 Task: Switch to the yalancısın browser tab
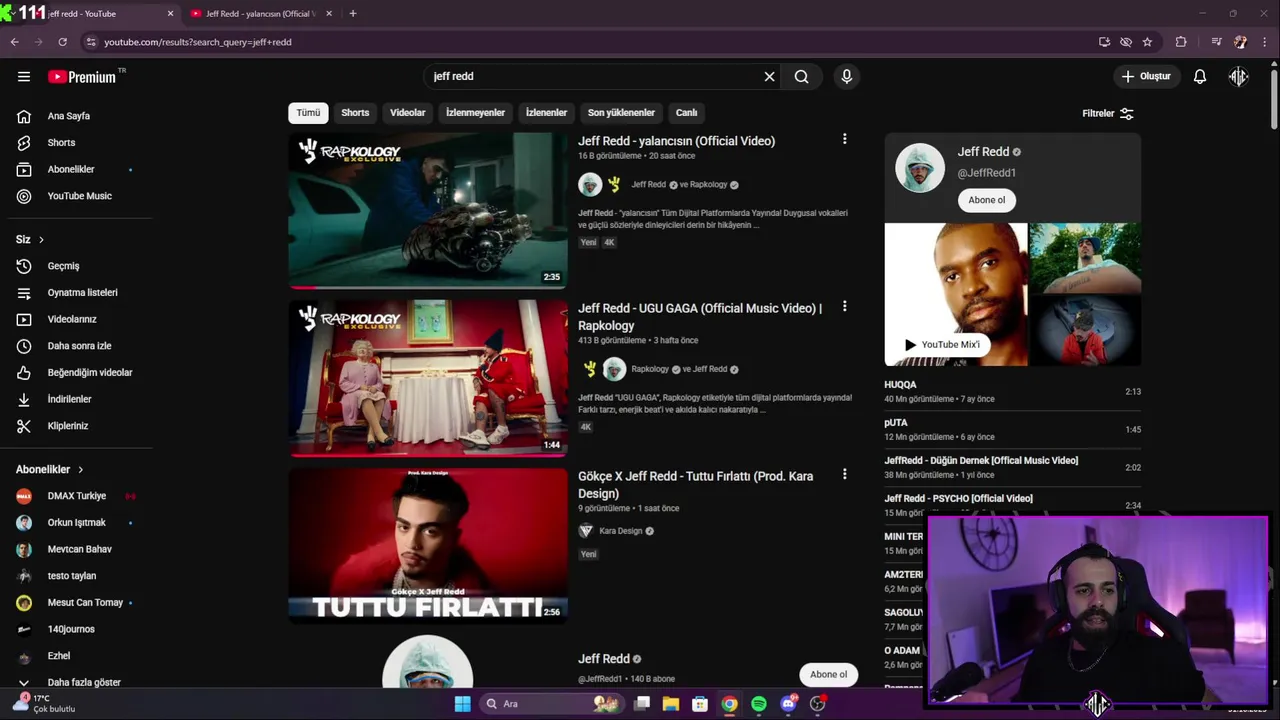tap(260, 14)
